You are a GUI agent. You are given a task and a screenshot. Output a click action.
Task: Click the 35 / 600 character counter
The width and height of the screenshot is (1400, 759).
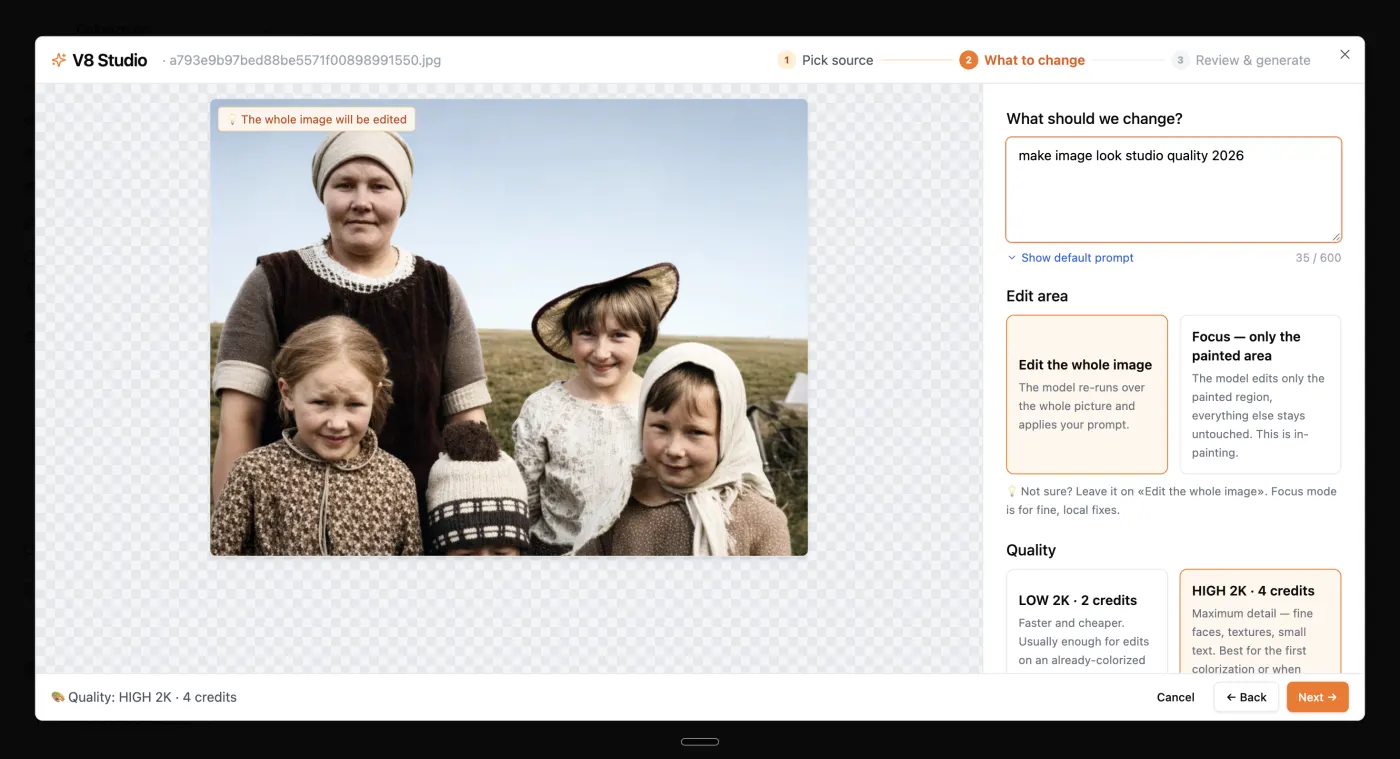[1318, 258]
